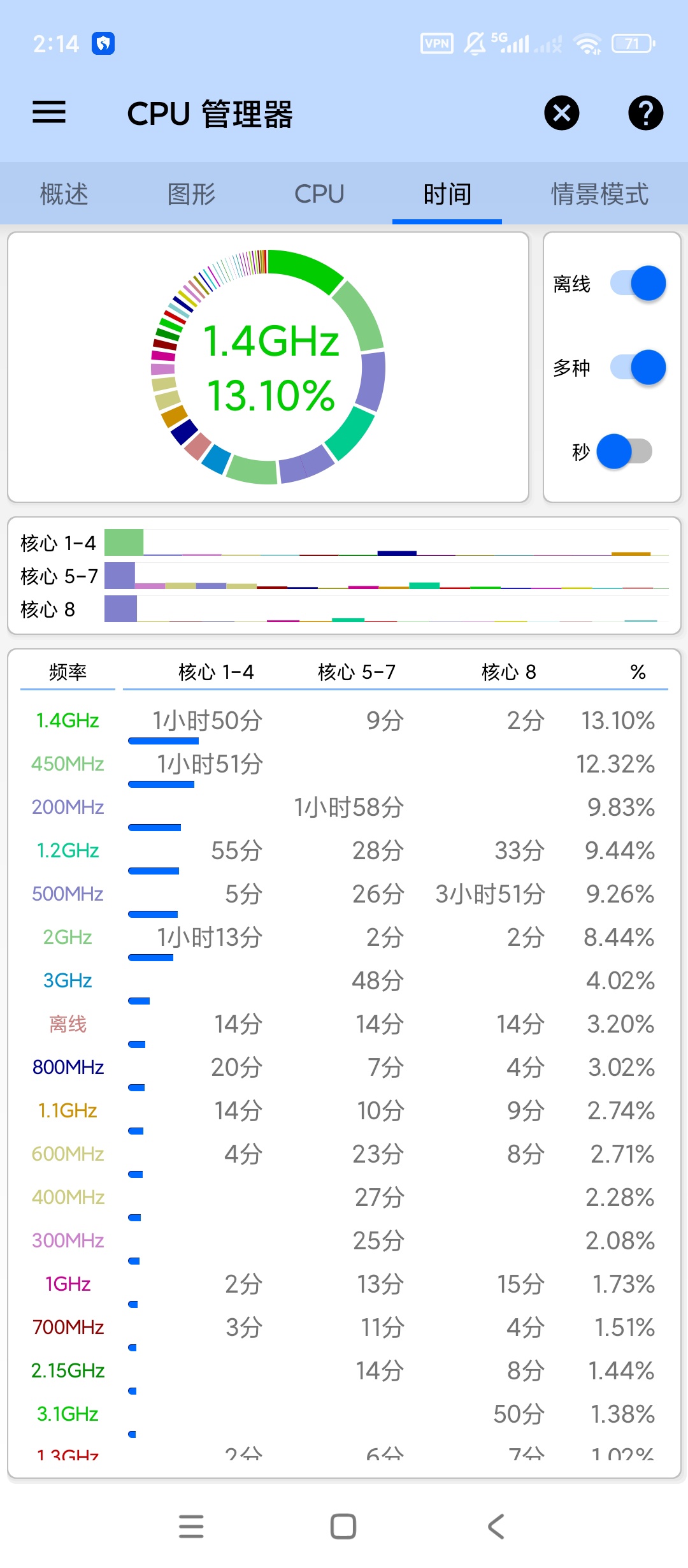
Task: Select the 500MHz frequency row label
Action: [x=68, y=894]
